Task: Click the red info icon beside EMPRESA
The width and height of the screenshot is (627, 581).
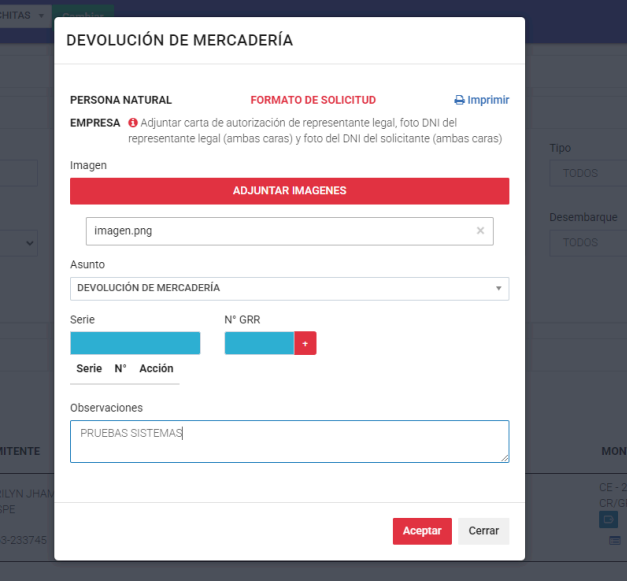Action: 132,122
